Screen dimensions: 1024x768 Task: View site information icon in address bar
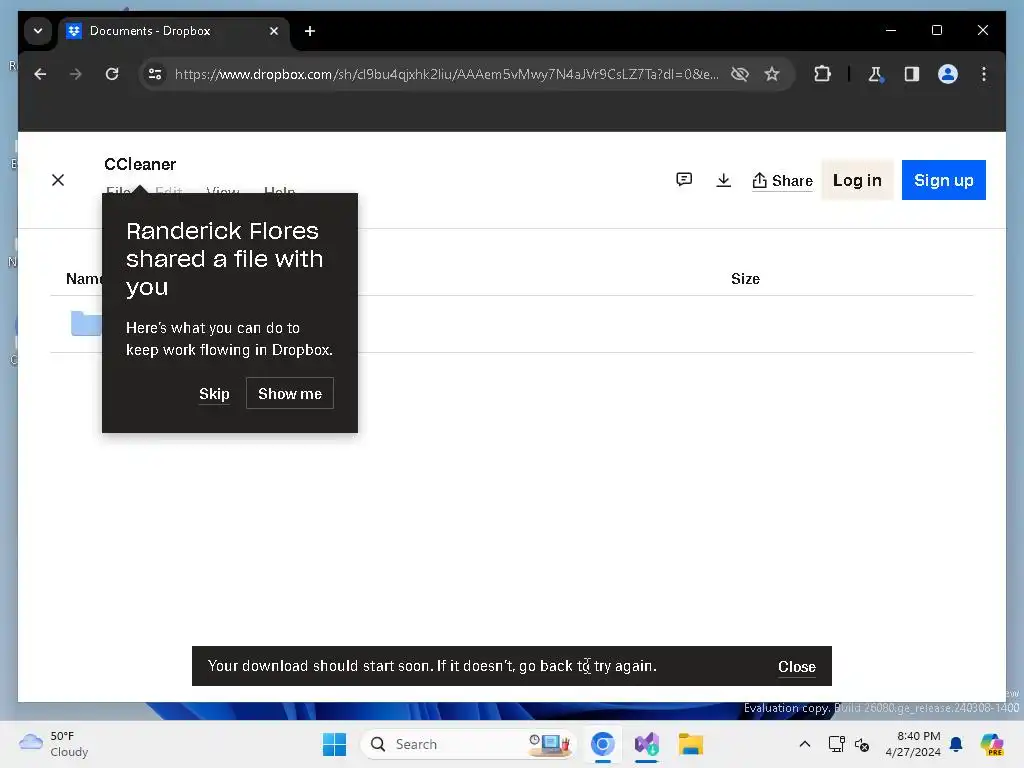(155, 74)
